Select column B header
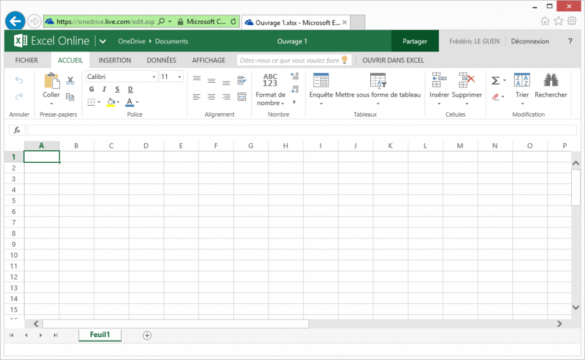The height and width of the screenshot is (360, 585). pos(76,145)
